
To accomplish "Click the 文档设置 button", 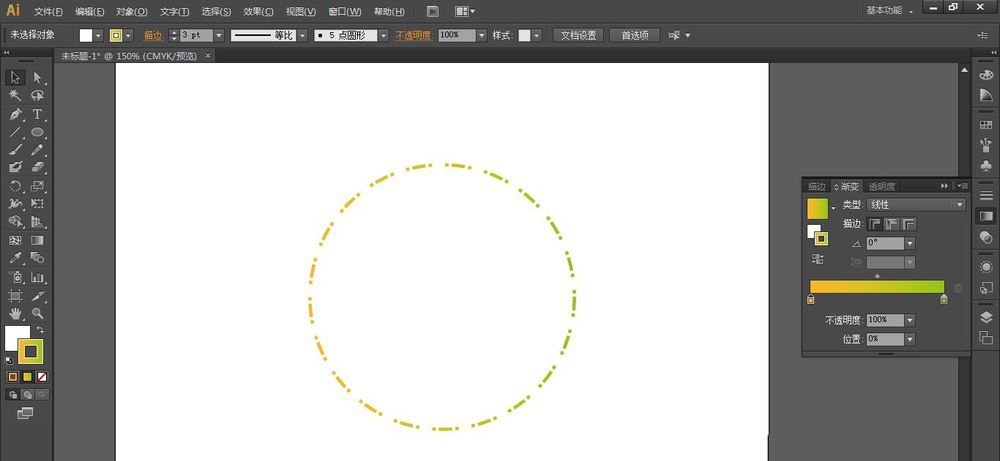I will tap(577, 35).
